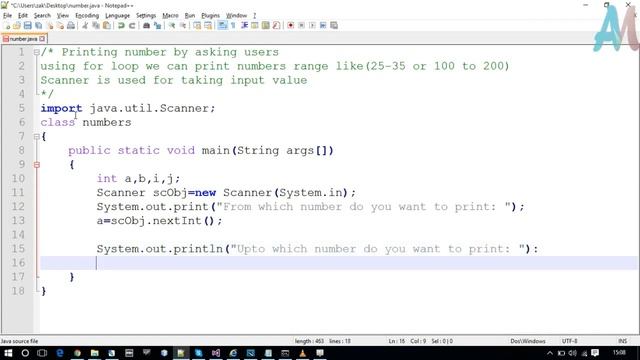Image resolution: width=640 pixels, height=360 pixels.
Task: Click the Zoom Out toolbar icon
Action: pos(182,25)
